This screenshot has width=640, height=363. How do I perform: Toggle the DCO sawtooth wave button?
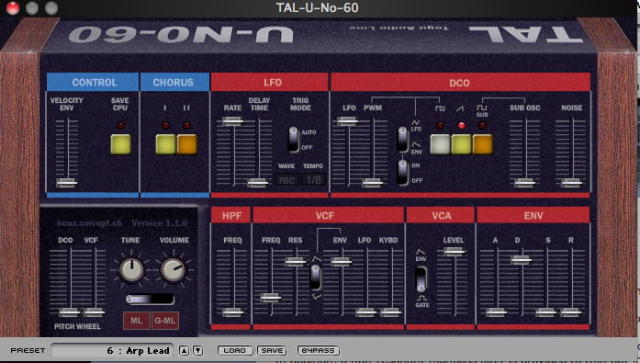[x=461, y=144]
